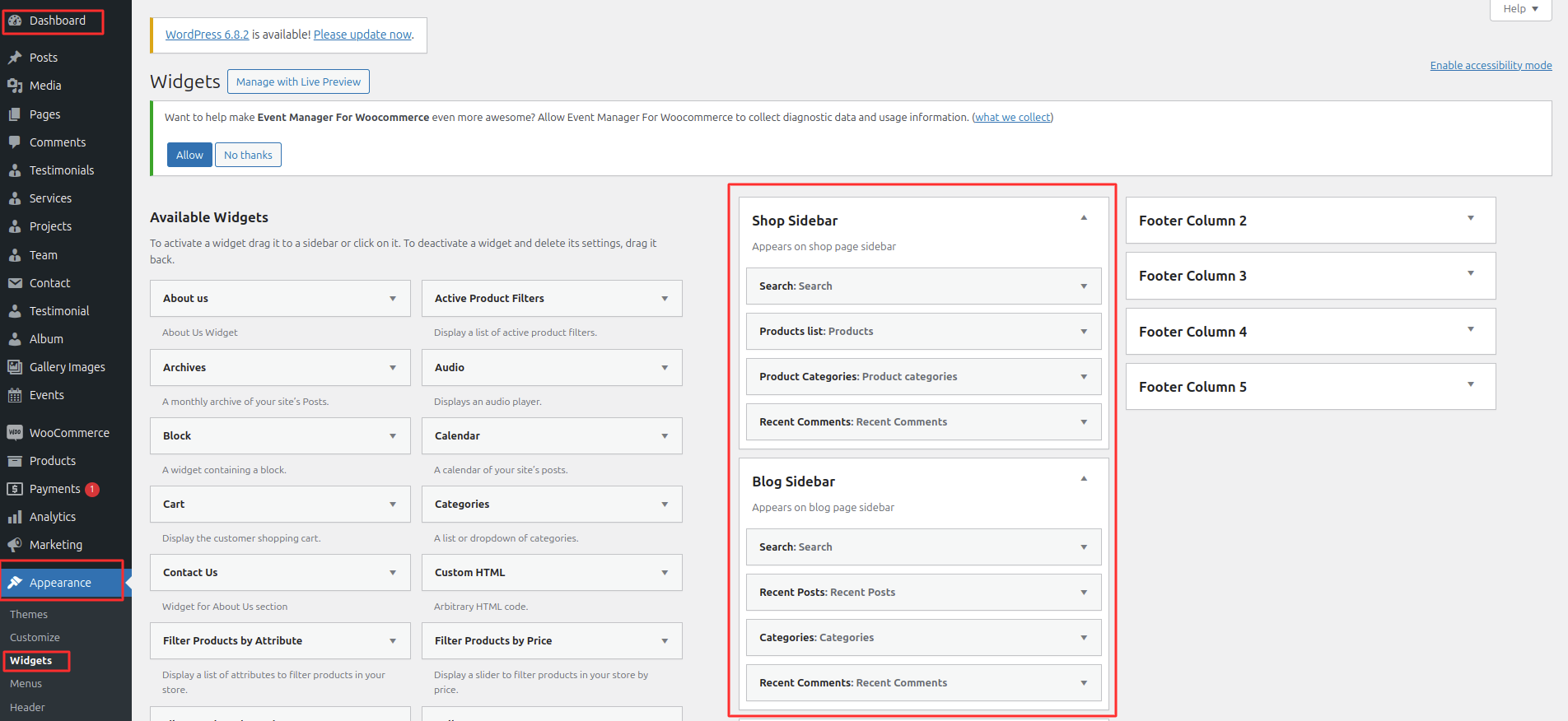Expand the Custom HTML available widget
This screenshot has height=721, width=1568.
(664, 573)
